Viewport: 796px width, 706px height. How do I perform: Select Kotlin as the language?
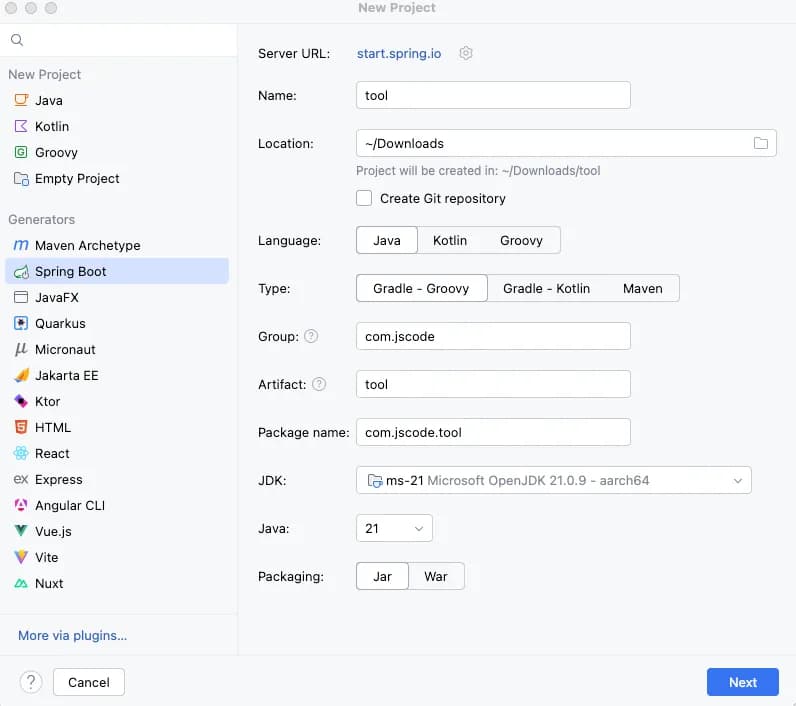450,240
